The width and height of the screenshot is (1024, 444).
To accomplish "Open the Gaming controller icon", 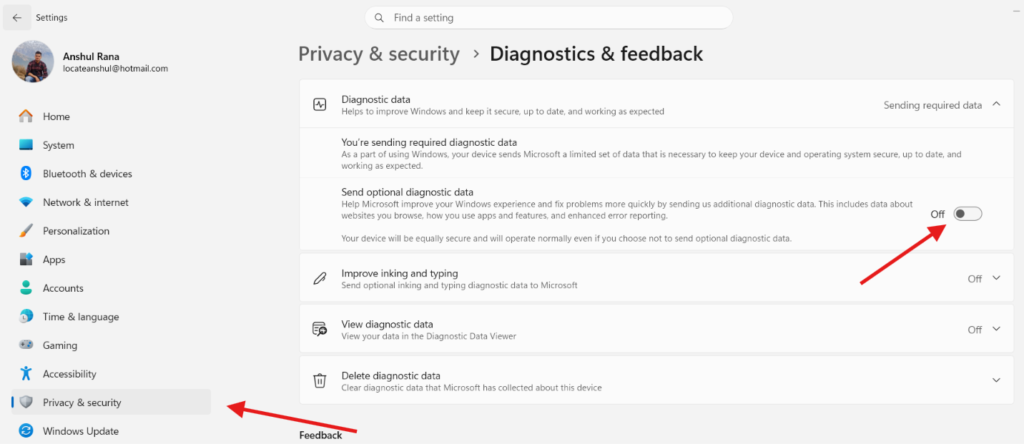I will pyautogui.click(x=26, y=345).
